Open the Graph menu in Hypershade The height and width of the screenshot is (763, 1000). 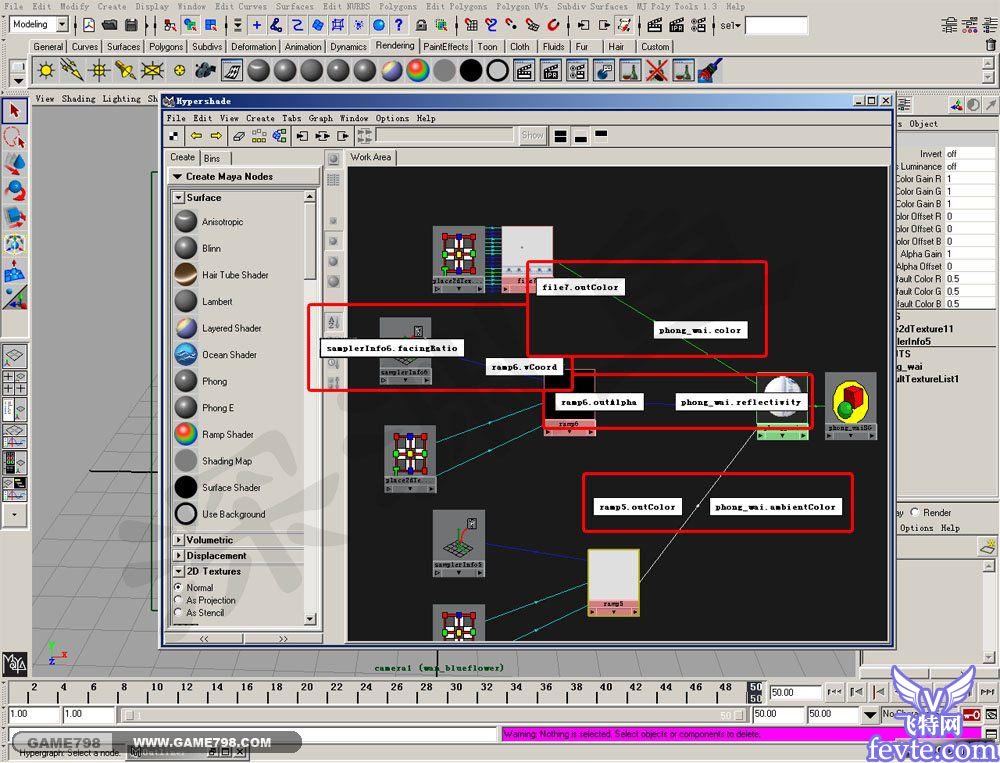[320, 118]
